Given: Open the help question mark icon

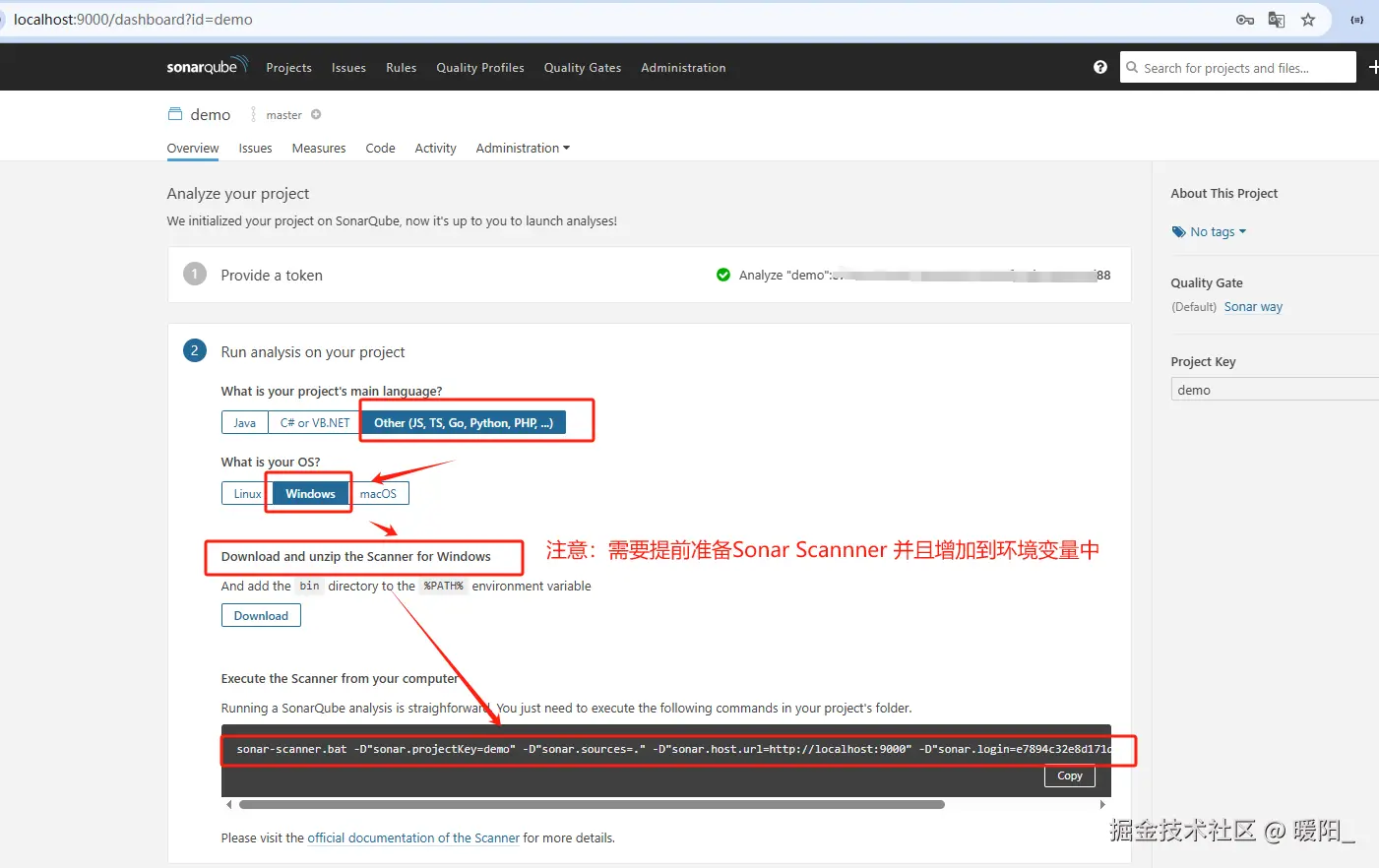Looking at the screenshot, I should (x=1100, y=67).
